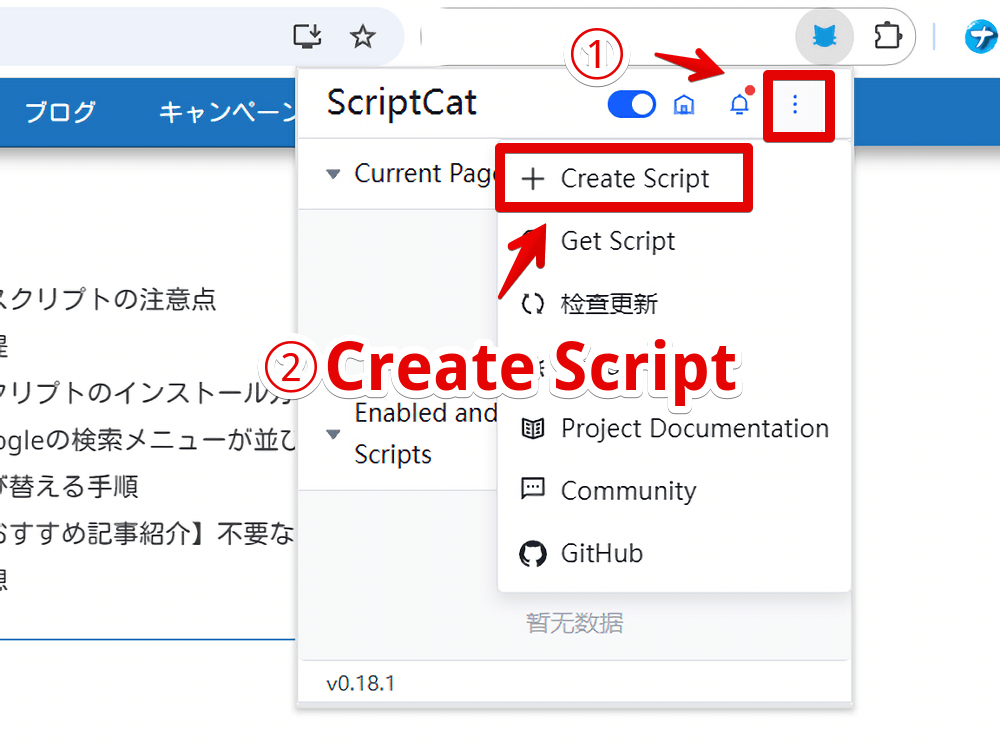Toggle the ScriptCat enable switch
The width and height of the screenshot is (1000, 748).
pyautogui.click(x=631, y=105)
